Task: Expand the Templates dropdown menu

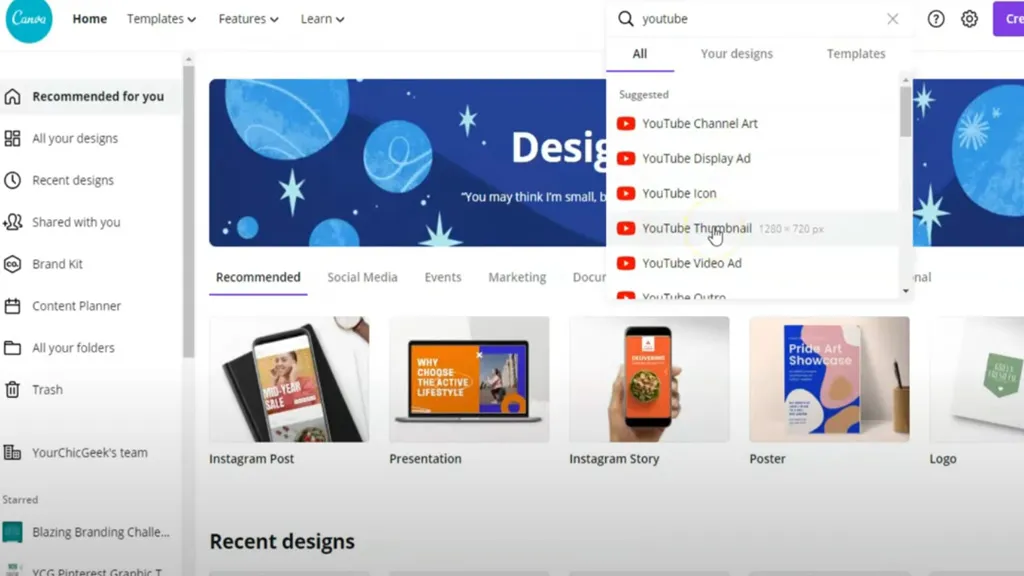Action: point(161,19)
